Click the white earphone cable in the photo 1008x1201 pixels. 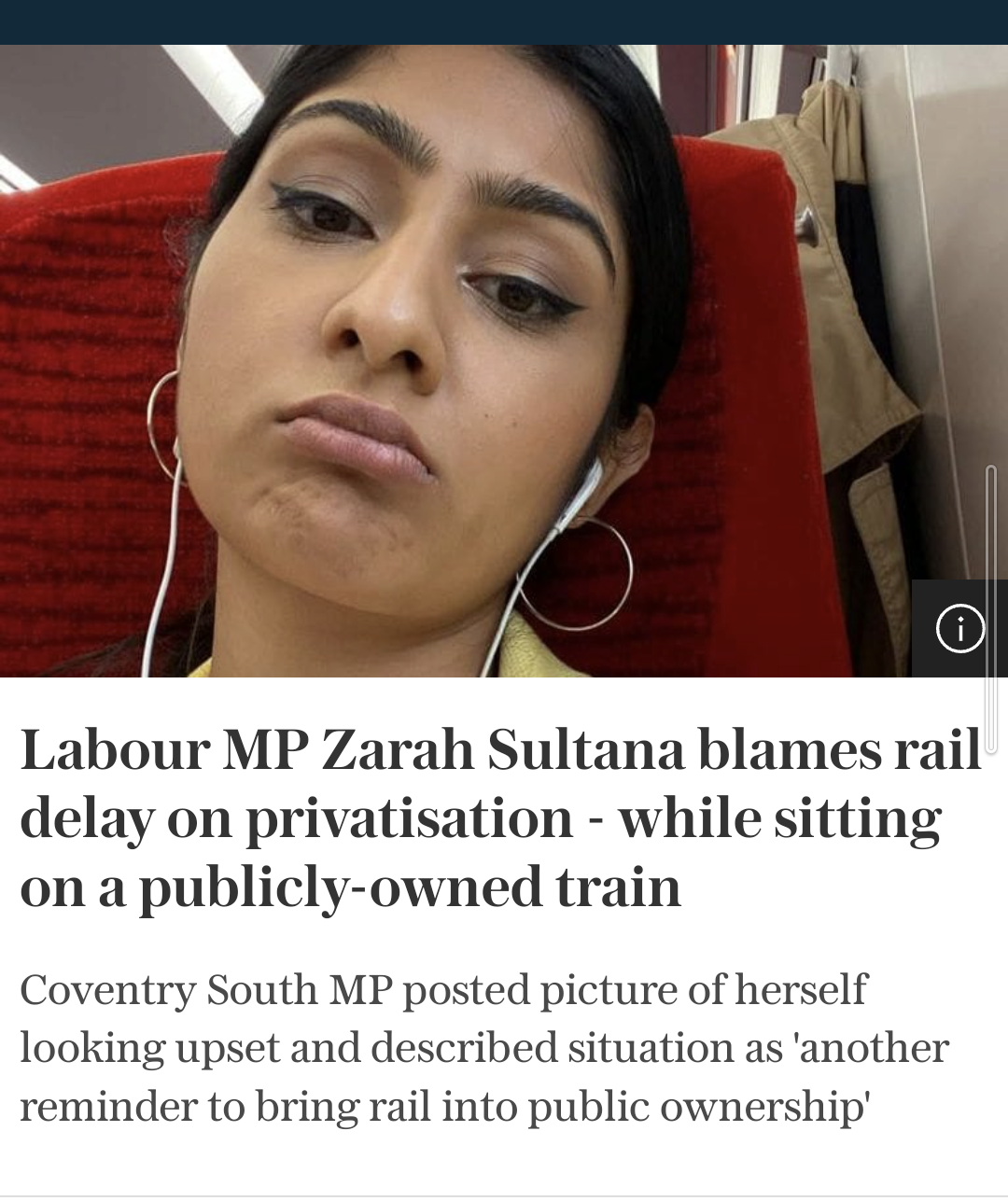tap(159, 560)
